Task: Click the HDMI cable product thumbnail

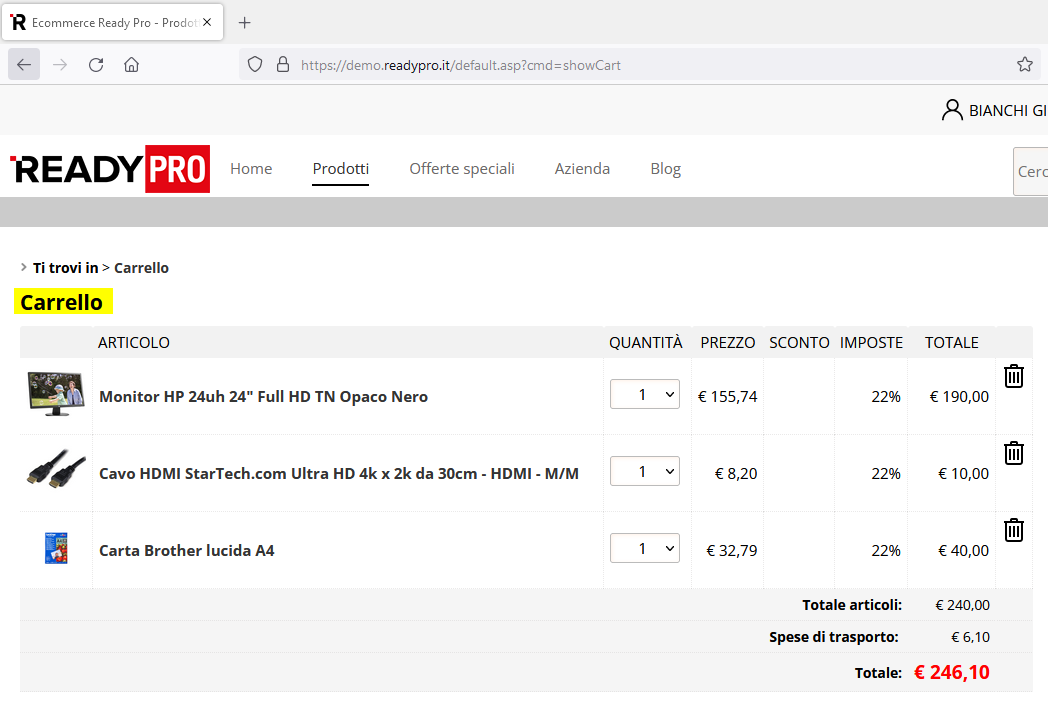Action: pos(56,469)
